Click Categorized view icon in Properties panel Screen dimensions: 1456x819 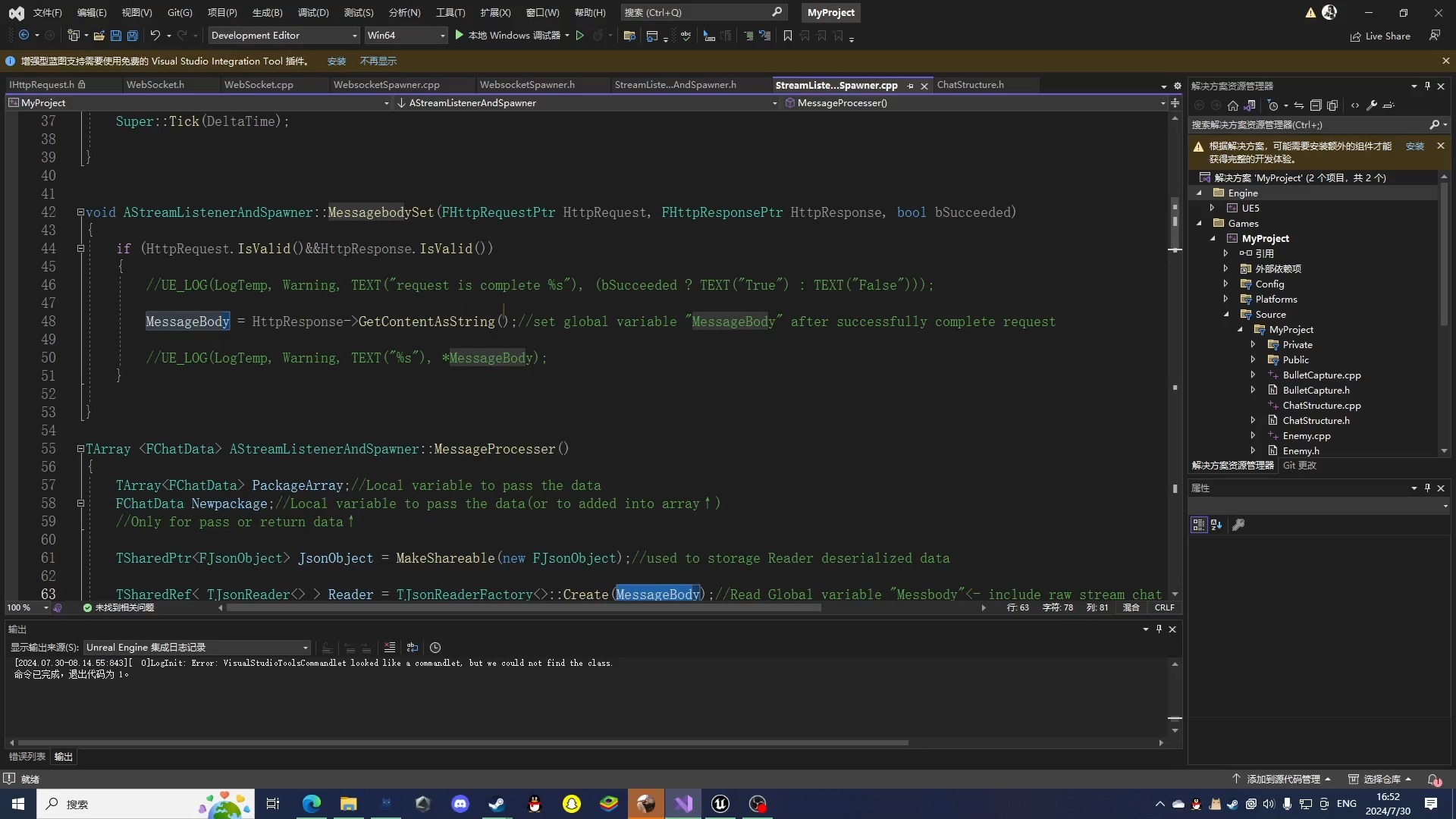point(1199,525)
